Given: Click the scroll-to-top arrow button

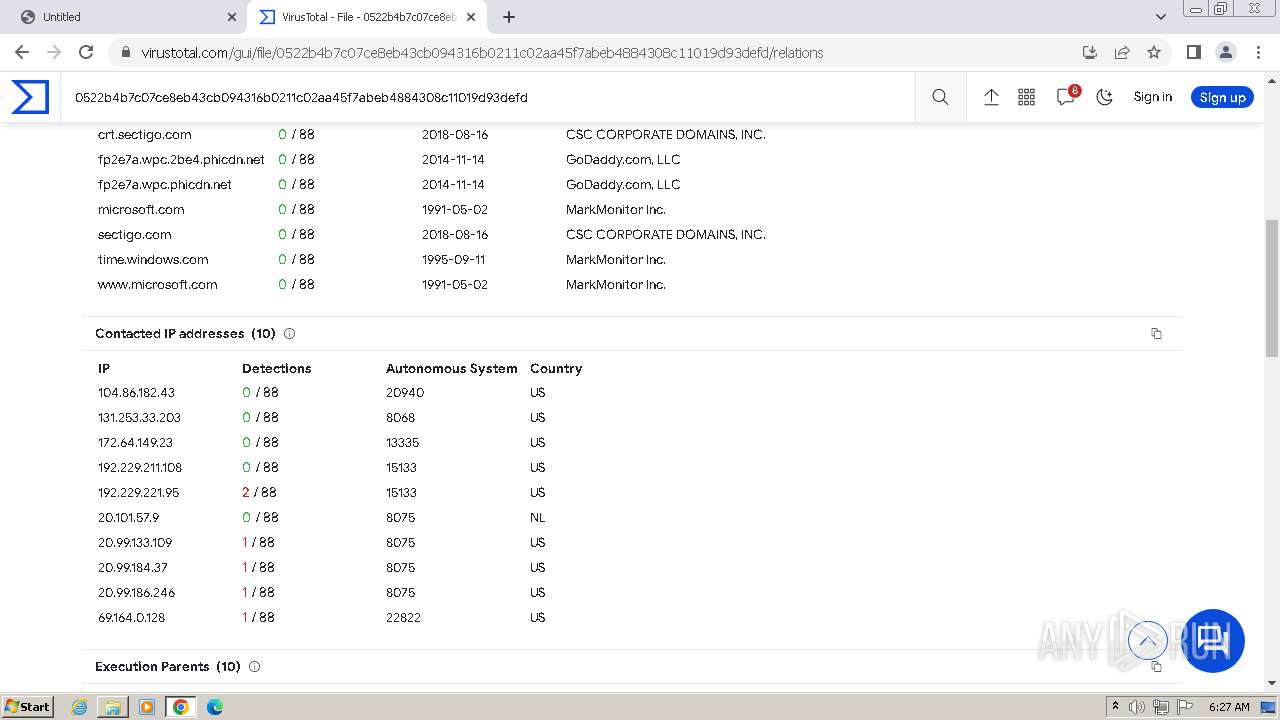Looking at the screenshot, I should click(1147, 640).
